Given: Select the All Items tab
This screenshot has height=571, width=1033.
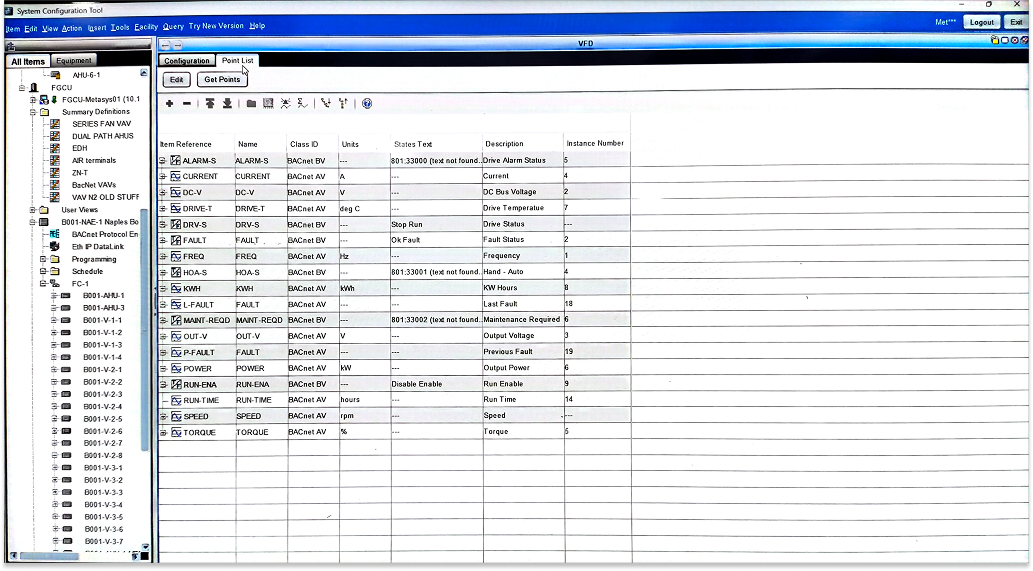Looking at the screenshot, I should [x=28, y=61].
